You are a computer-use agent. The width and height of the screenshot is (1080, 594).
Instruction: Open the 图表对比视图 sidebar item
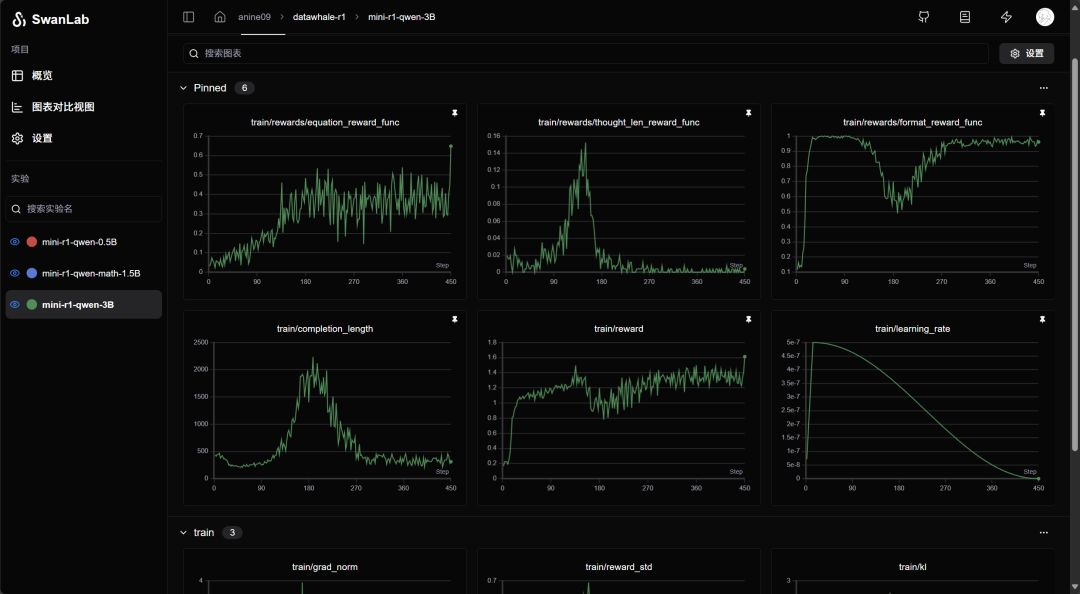(62, 107)
